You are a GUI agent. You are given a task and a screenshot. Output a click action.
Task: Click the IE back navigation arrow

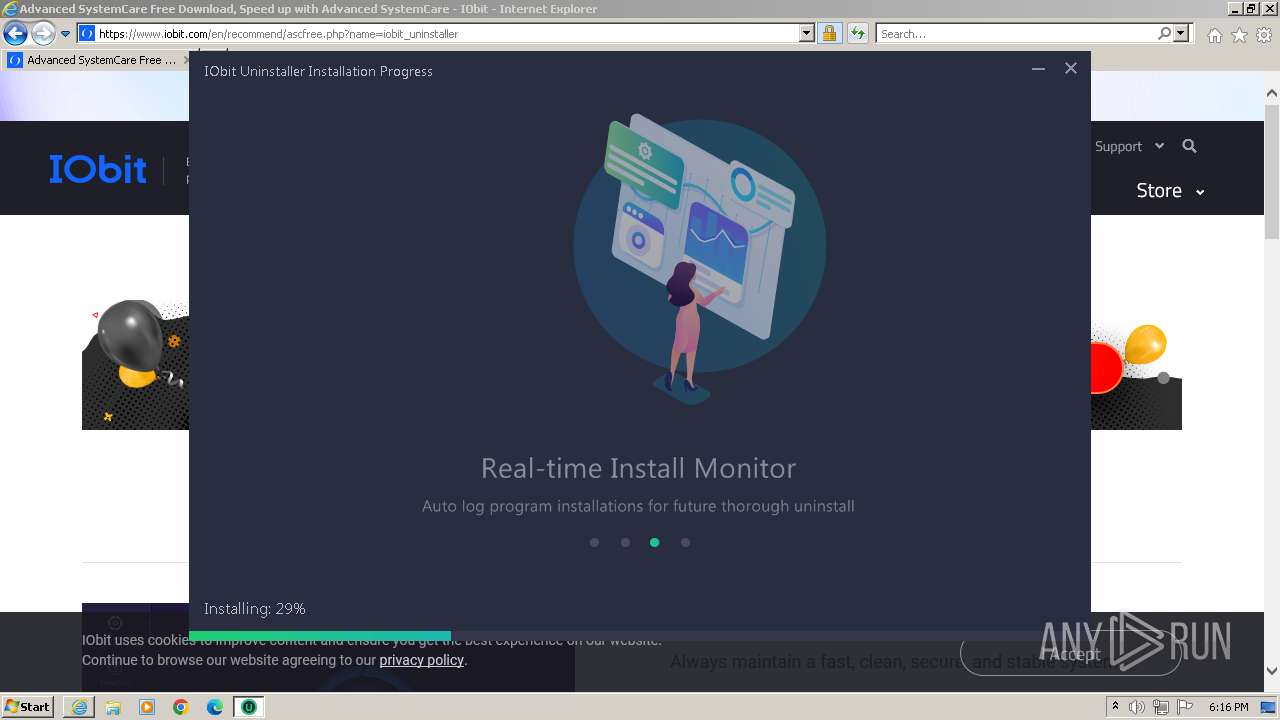(15, 34)
